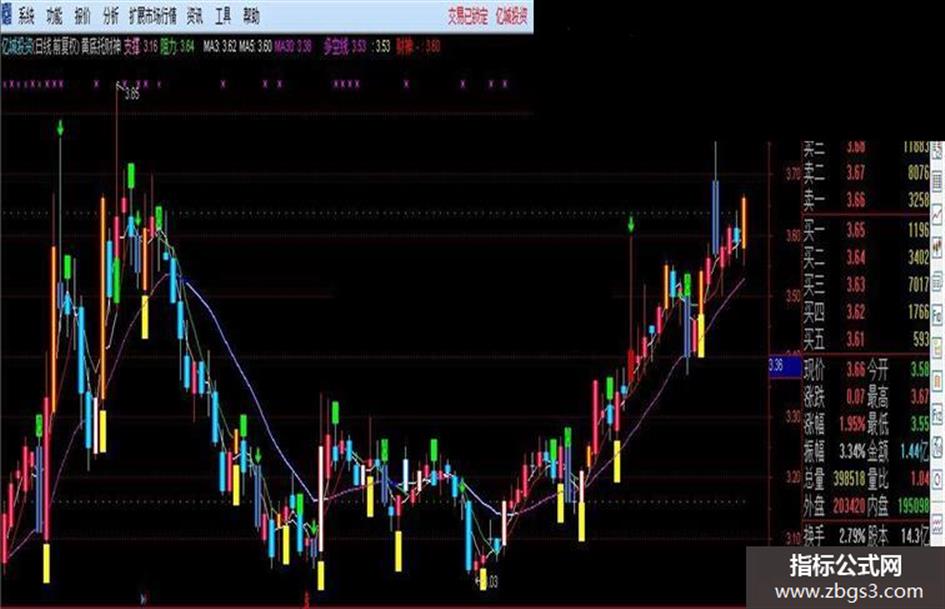Click the wavy line icon at sidebar bottom
The height and width of the screenshot is (609, 945).
coord(937,525)
